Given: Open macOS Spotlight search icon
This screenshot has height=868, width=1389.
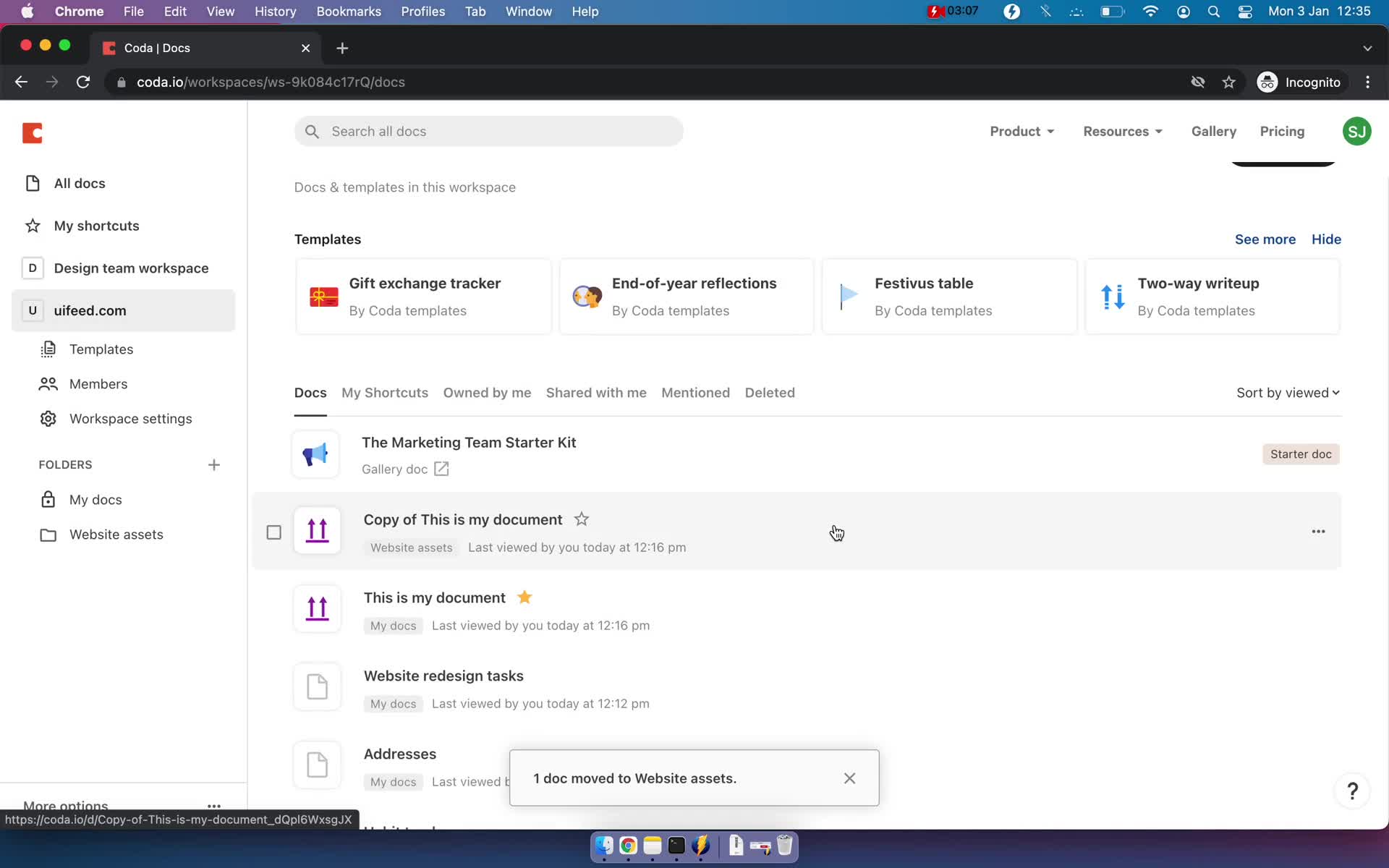Looking at the screenshot, I should [x=1214, y=12].
